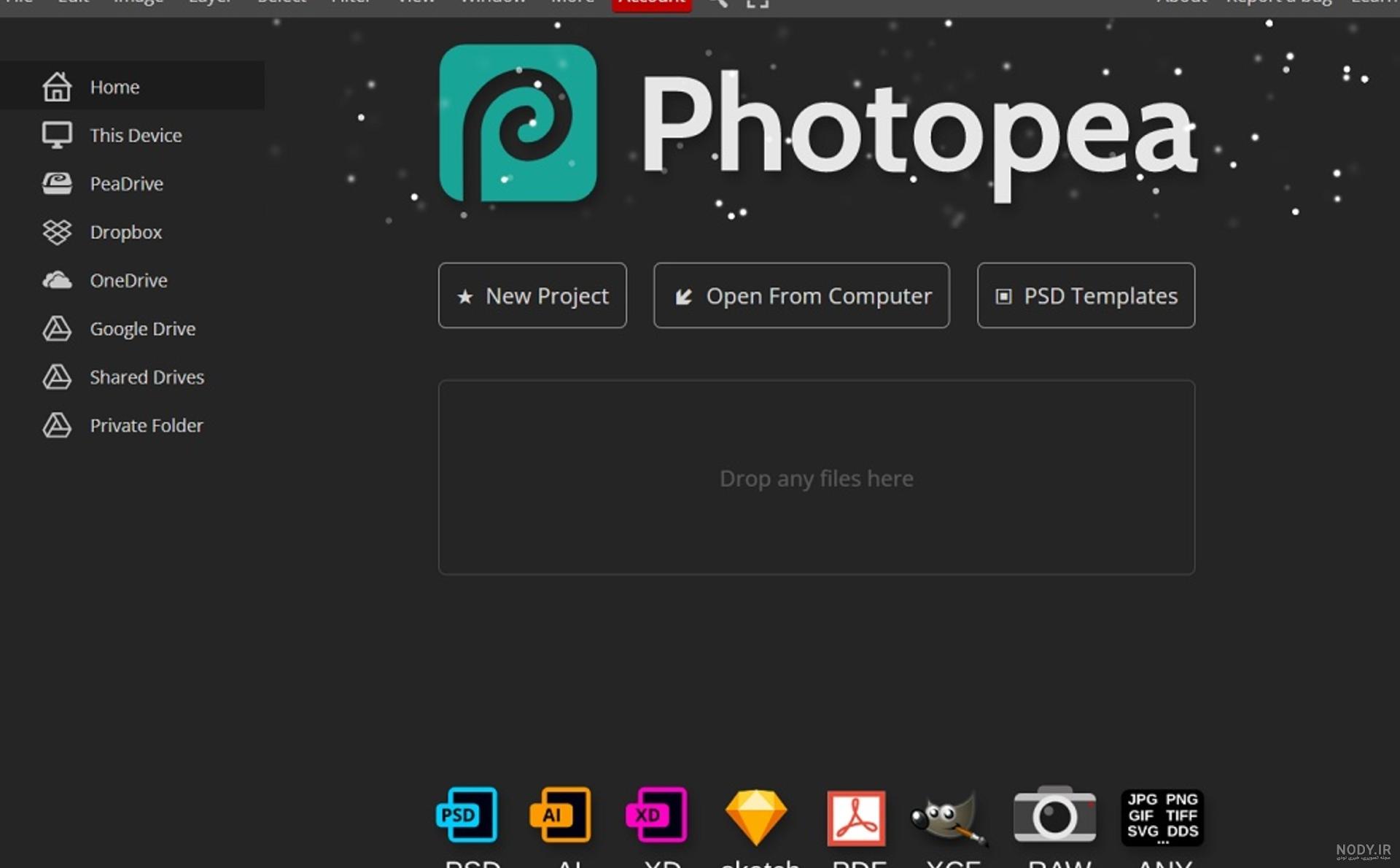
Task: Click the Sketch diamond icon
Action: tap(756, 817)
